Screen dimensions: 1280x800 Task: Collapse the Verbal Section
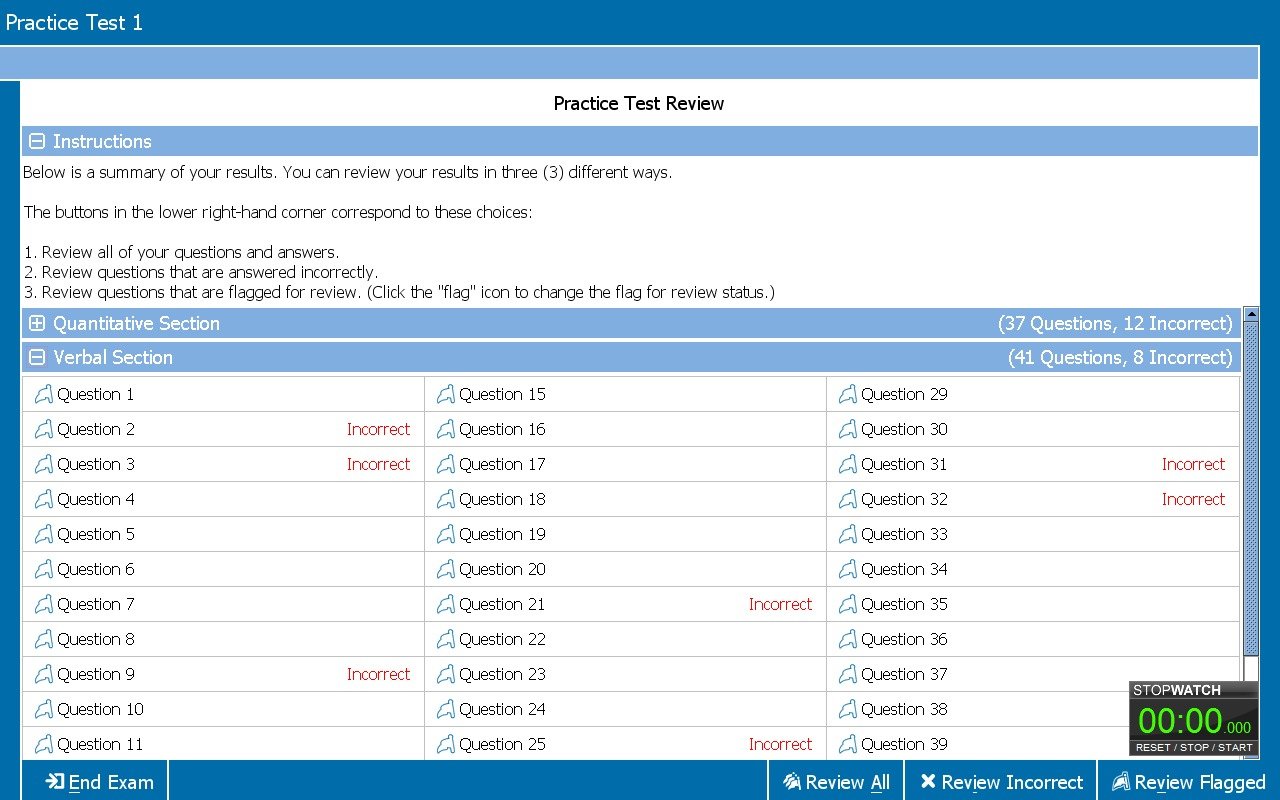click(x=37, y=358)
